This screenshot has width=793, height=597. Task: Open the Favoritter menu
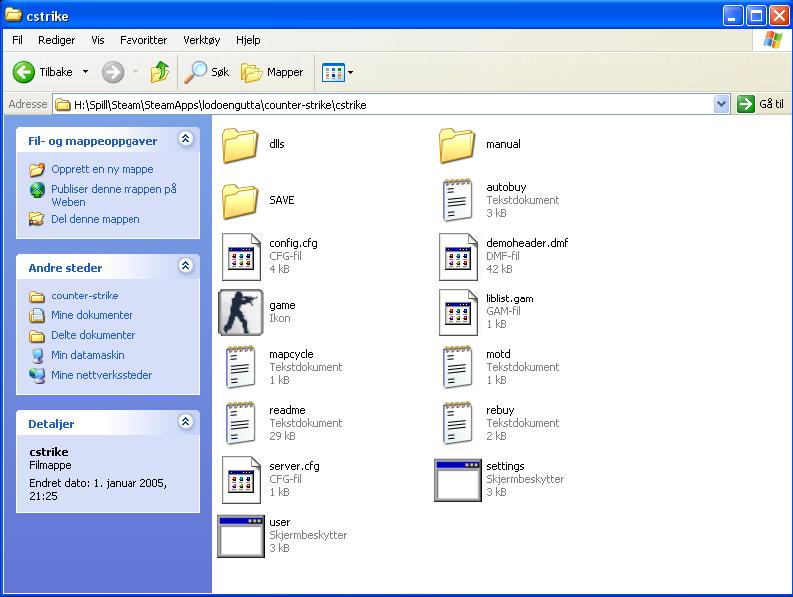[143, 40]
